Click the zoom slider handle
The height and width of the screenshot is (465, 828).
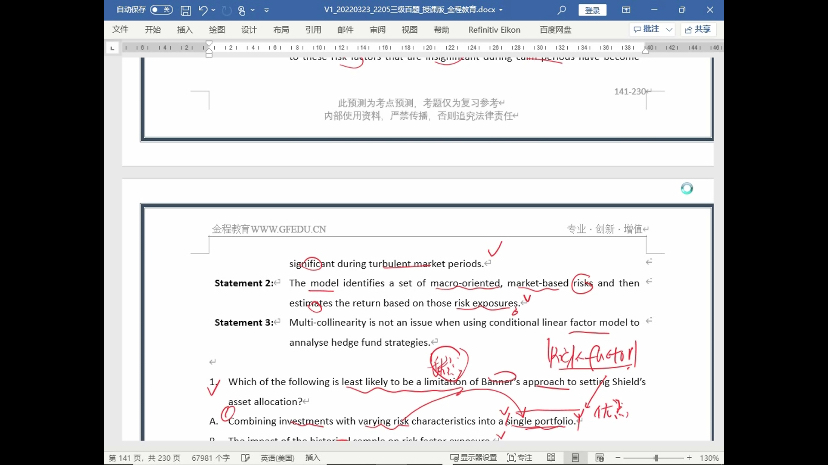(x=656, y=458)
